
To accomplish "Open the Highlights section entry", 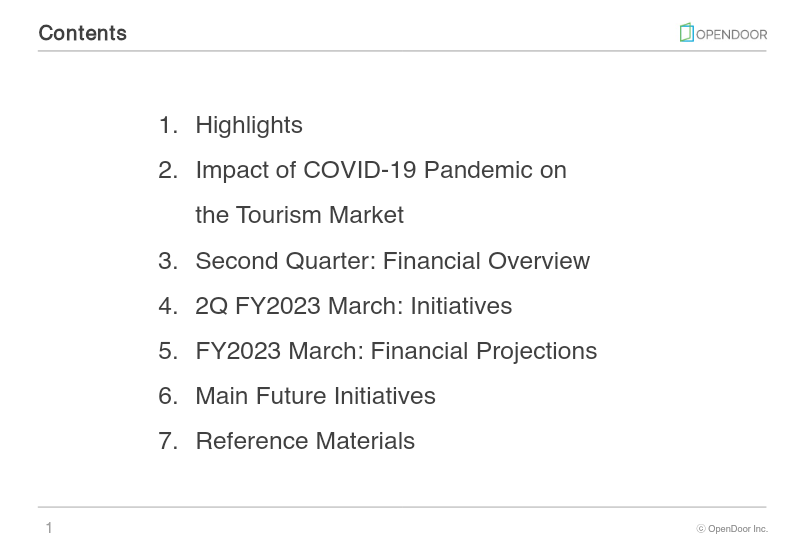I will tap(248, 125).
